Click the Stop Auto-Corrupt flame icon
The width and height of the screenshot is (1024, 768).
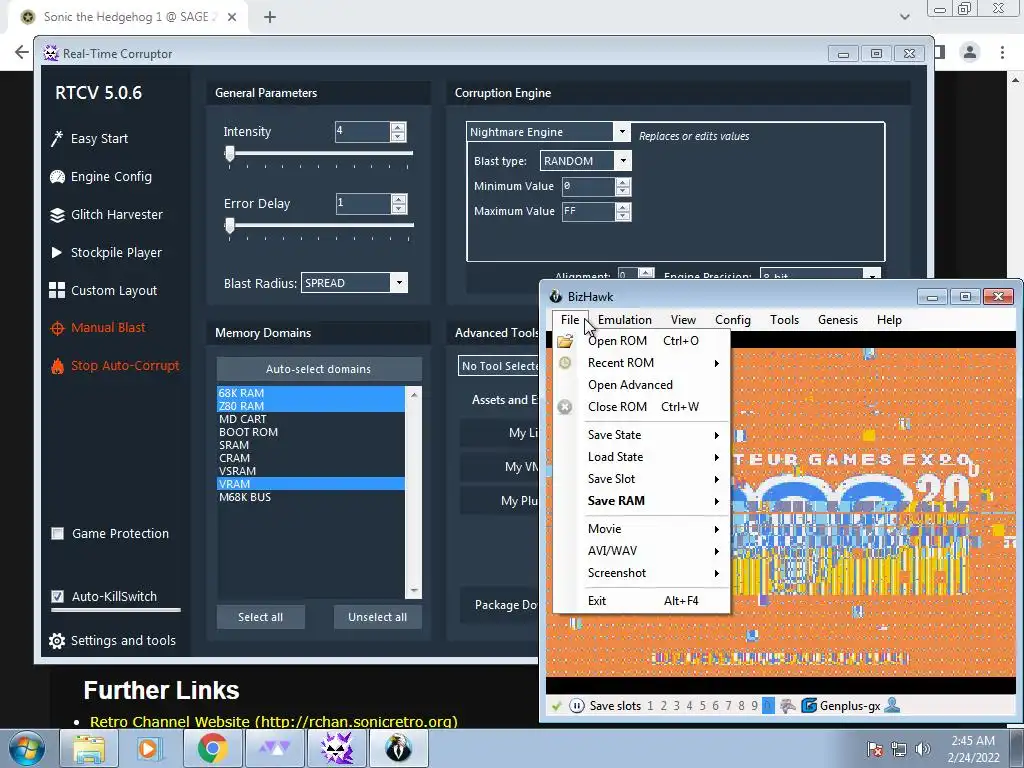57,366
